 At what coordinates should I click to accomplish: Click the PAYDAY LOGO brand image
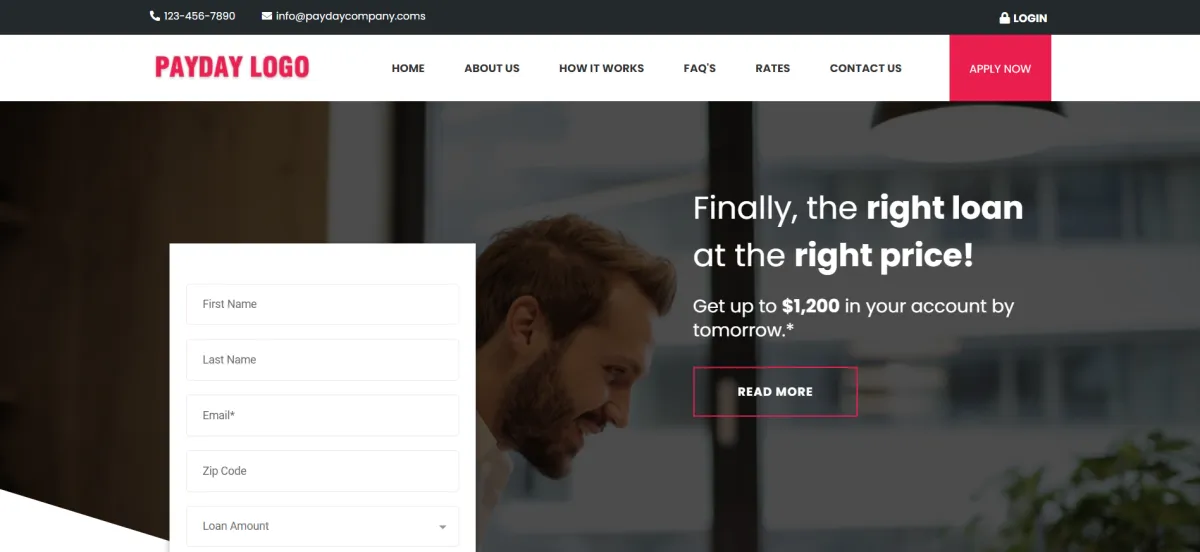coord(232,67)
